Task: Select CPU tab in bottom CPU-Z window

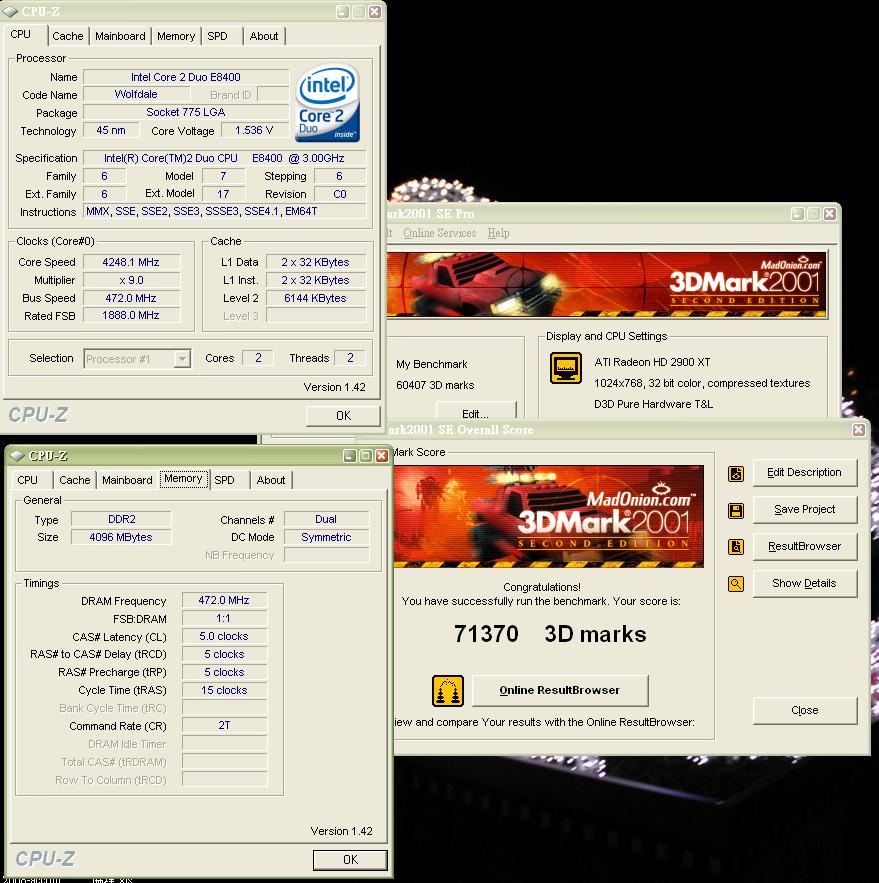Action: (28, 480)
